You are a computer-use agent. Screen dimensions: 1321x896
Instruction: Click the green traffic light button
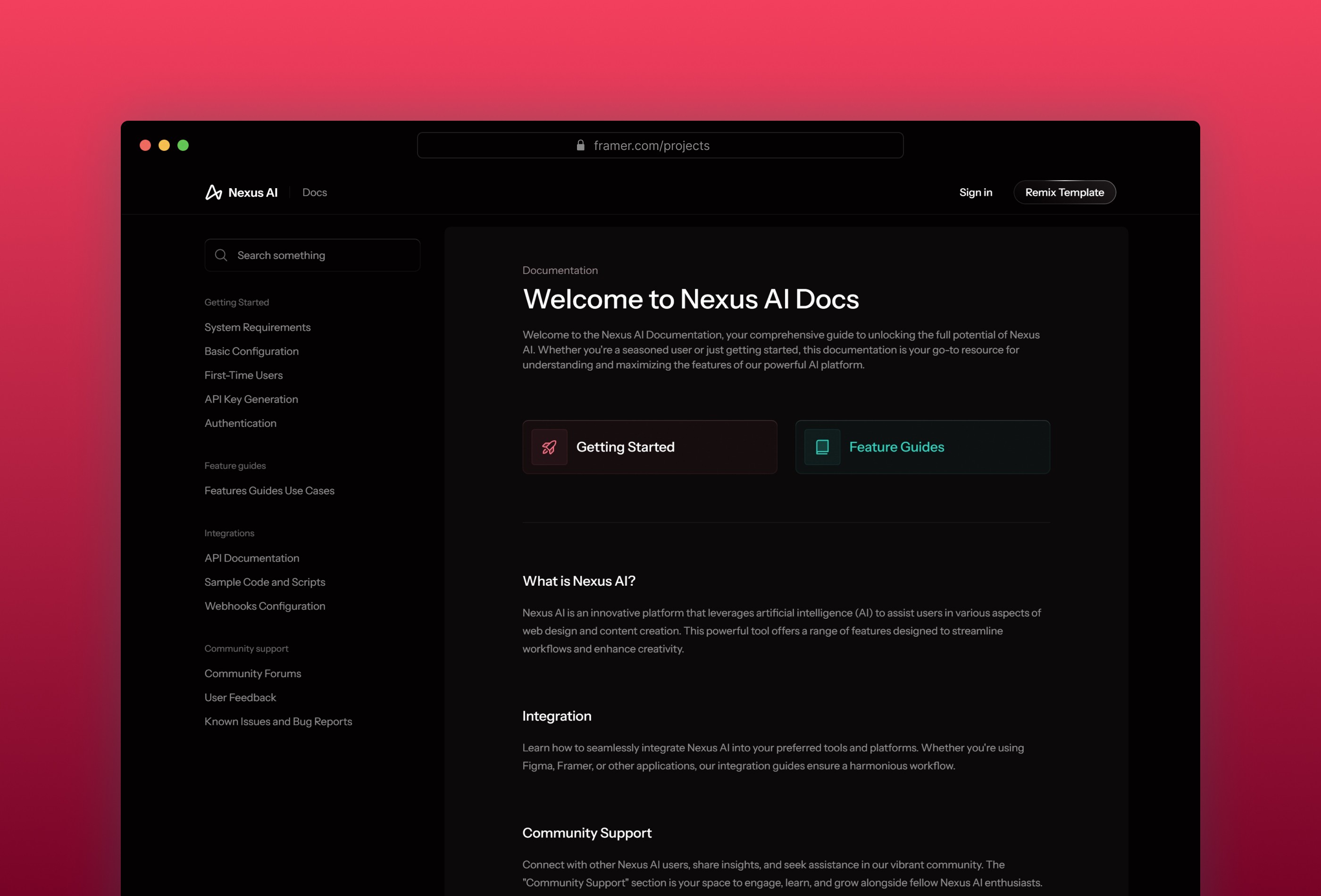pos(184,144)
